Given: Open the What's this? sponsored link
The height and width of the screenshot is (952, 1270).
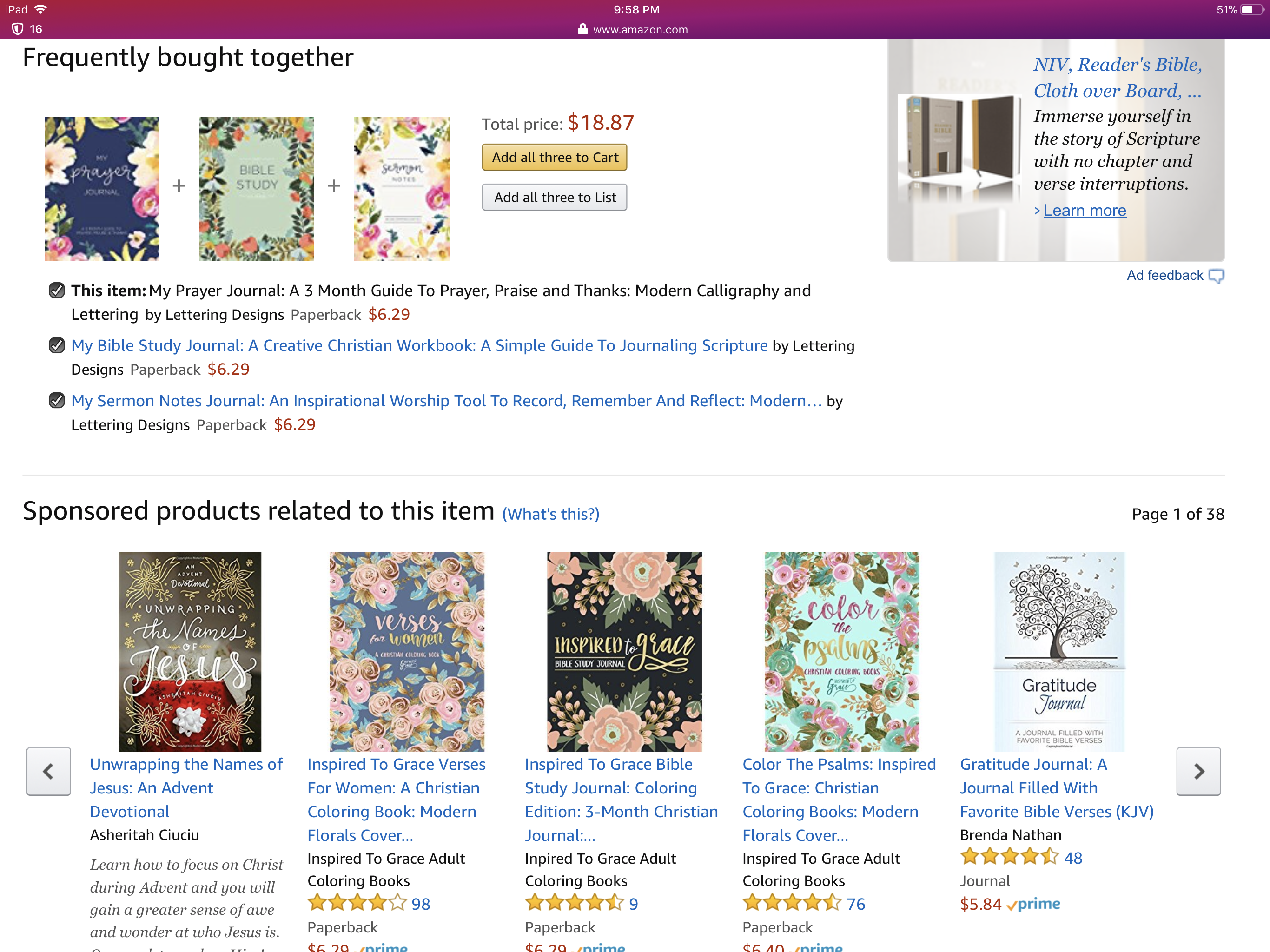Looking at the screenshot, I should coord(550,514).
